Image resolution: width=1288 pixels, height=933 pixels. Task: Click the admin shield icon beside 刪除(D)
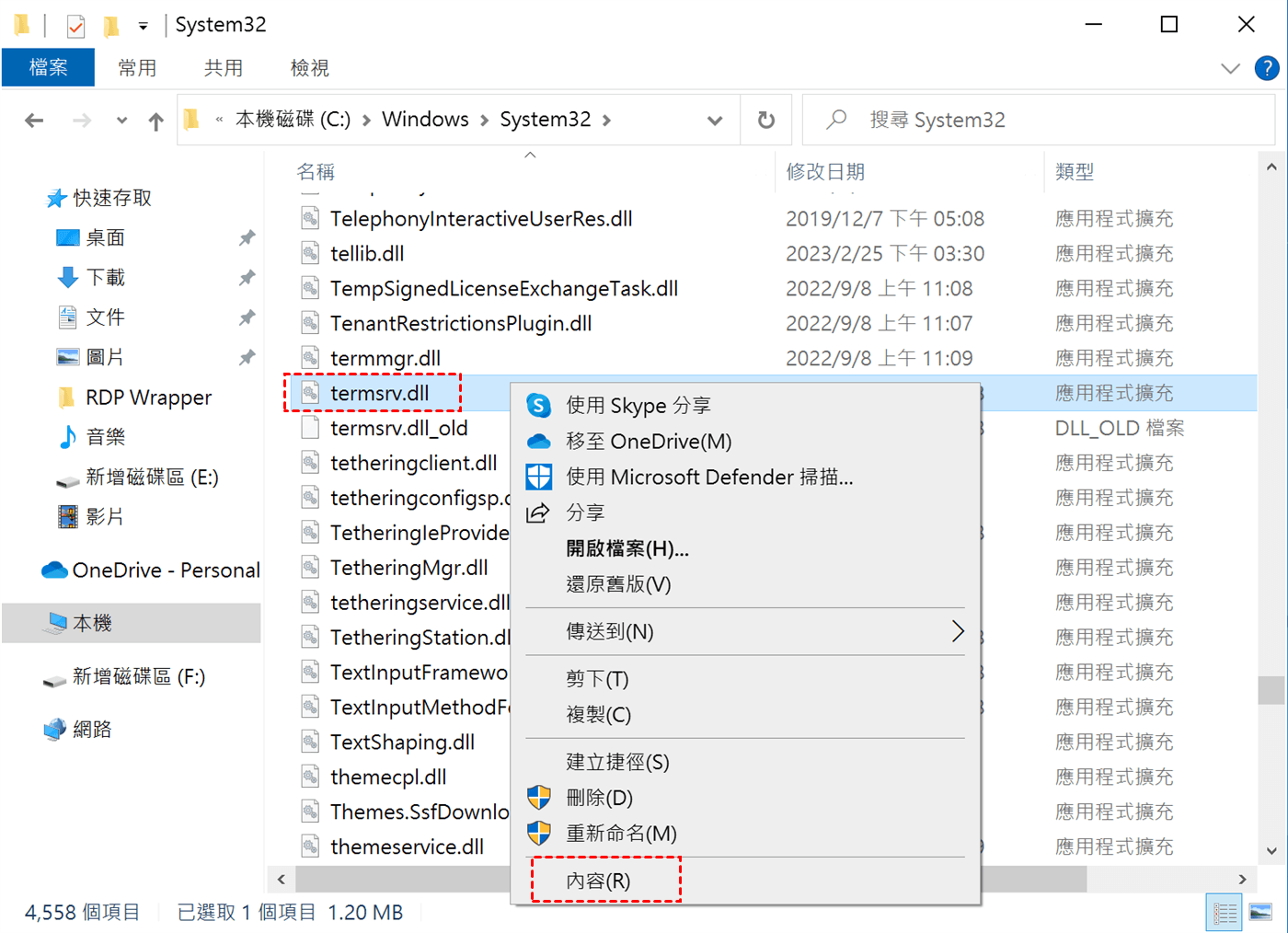coord(538,798)
